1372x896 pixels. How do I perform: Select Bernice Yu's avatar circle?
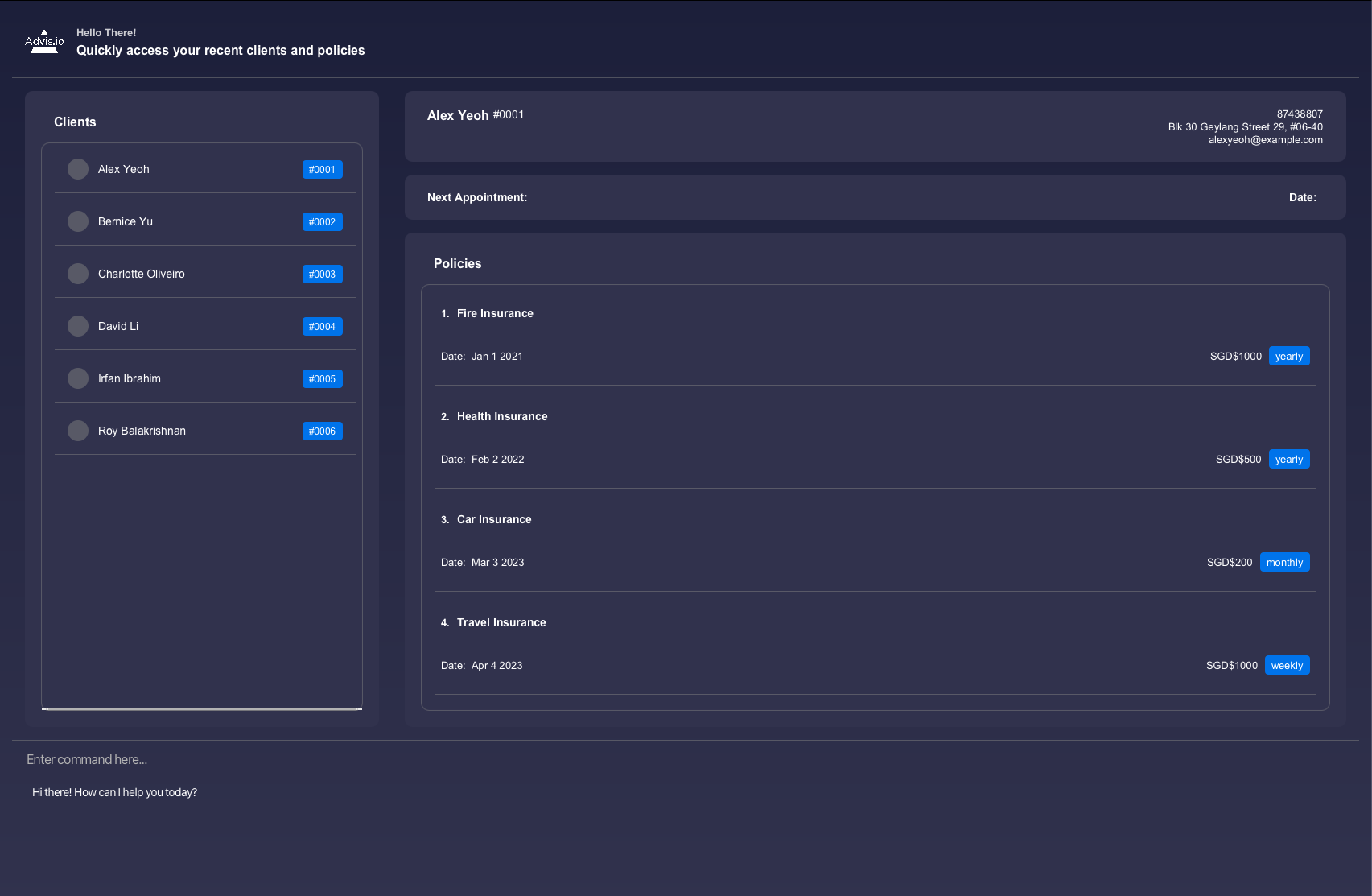(x=78, y=221)
